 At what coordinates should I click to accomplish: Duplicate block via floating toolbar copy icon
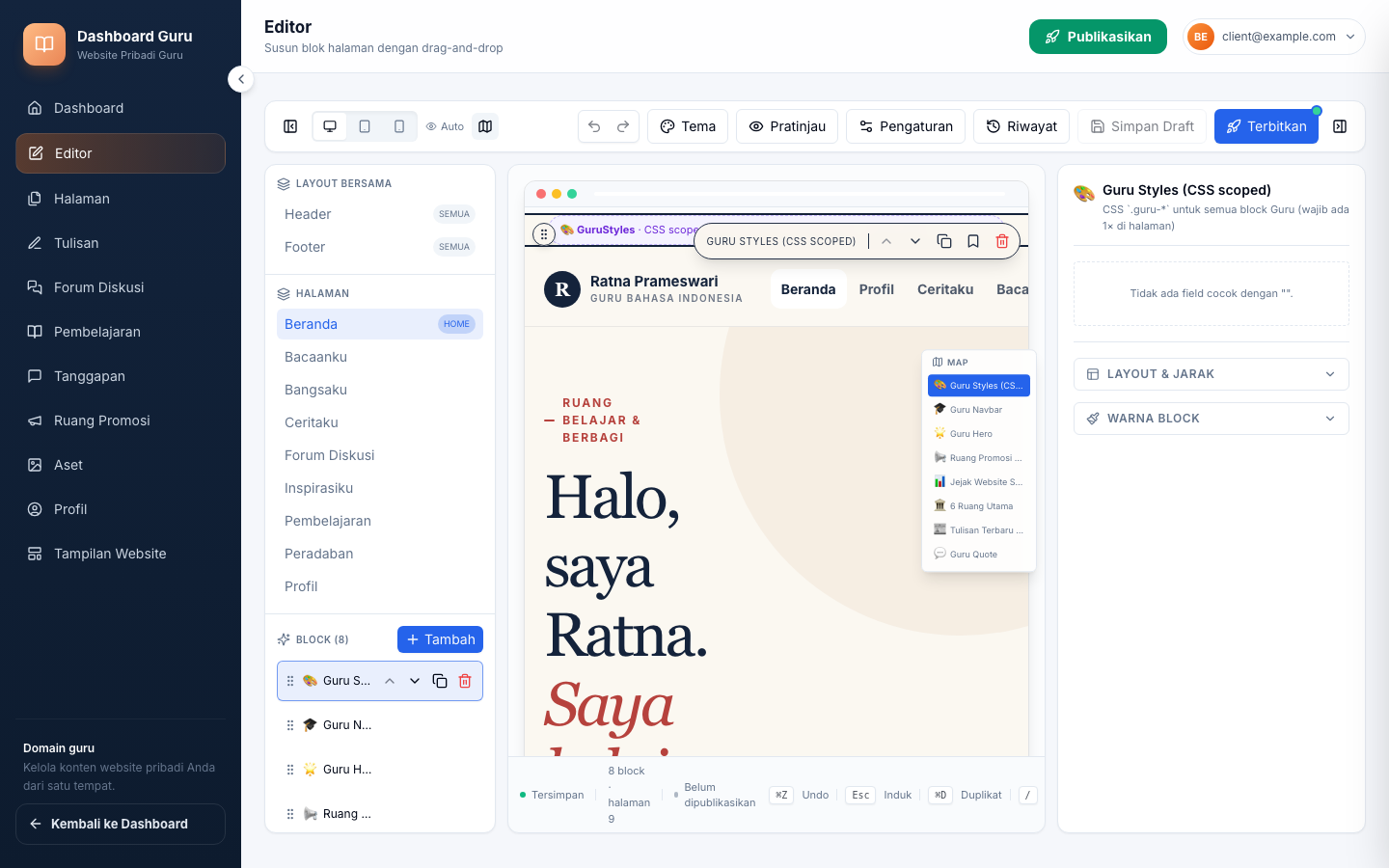944,241
